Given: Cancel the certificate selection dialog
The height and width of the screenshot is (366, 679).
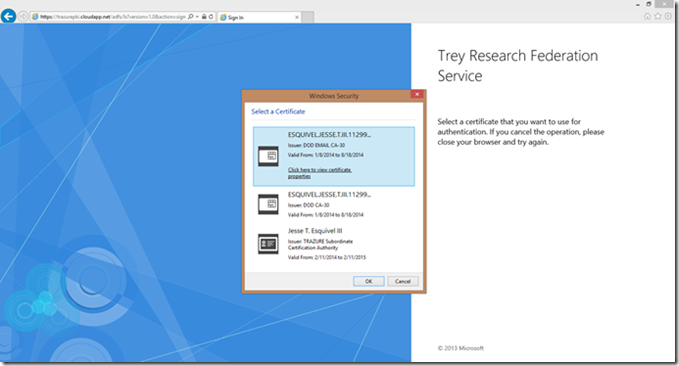Looking at the screenshot, I should 403,281.
